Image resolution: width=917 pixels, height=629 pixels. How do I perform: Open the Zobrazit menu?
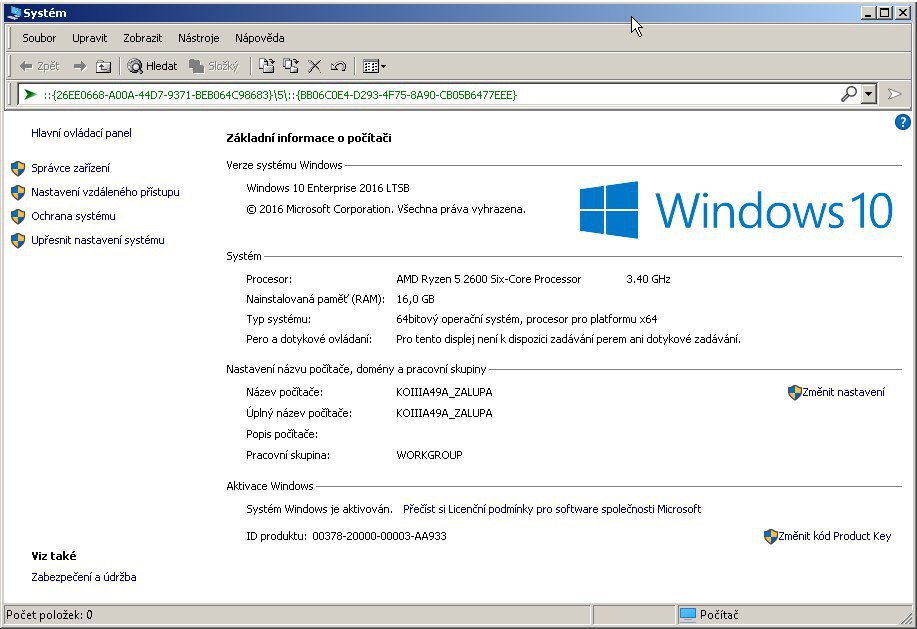pos(142,38)
